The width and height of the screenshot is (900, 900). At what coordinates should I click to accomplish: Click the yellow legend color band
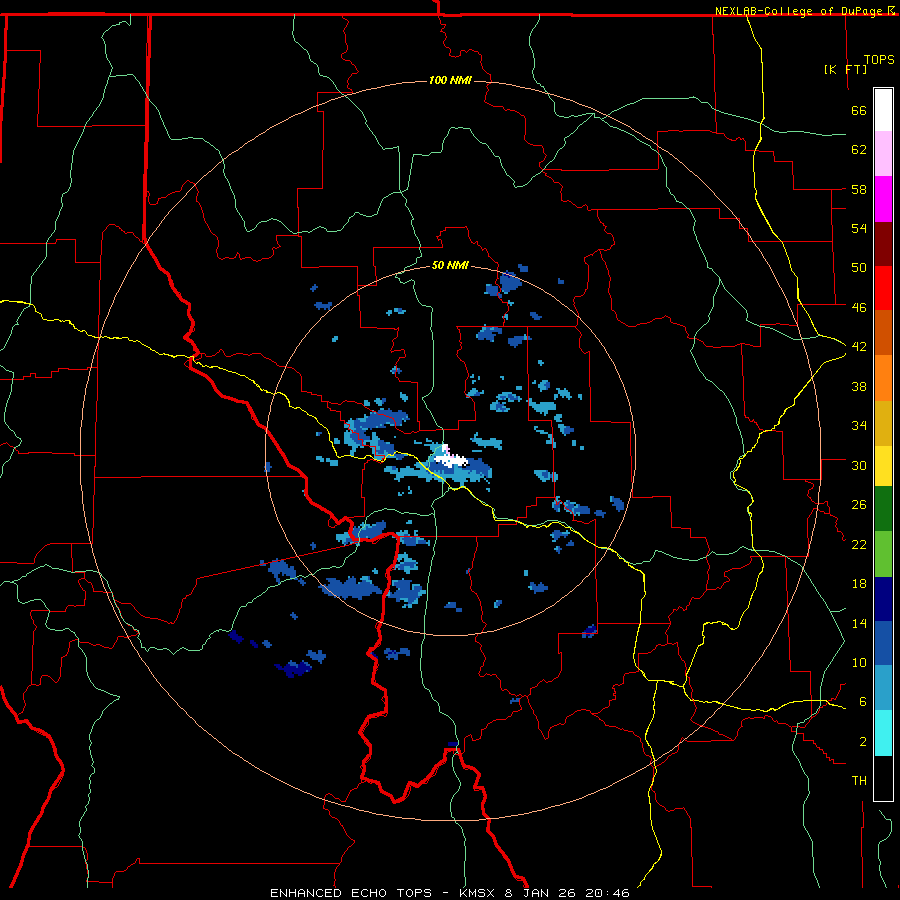point(883,465)
